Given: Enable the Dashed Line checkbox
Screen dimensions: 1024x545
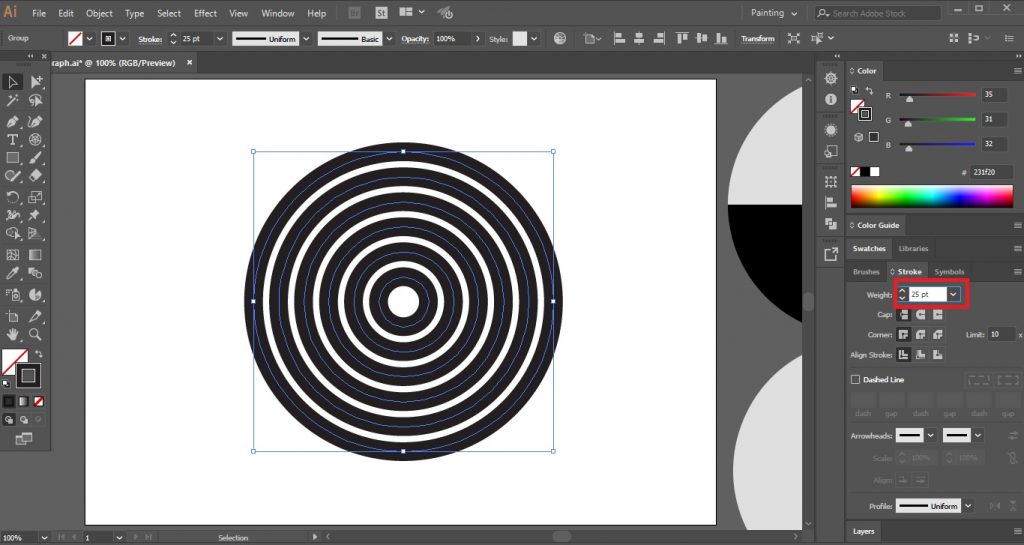Looking at the screenshot, I should 855,379.
